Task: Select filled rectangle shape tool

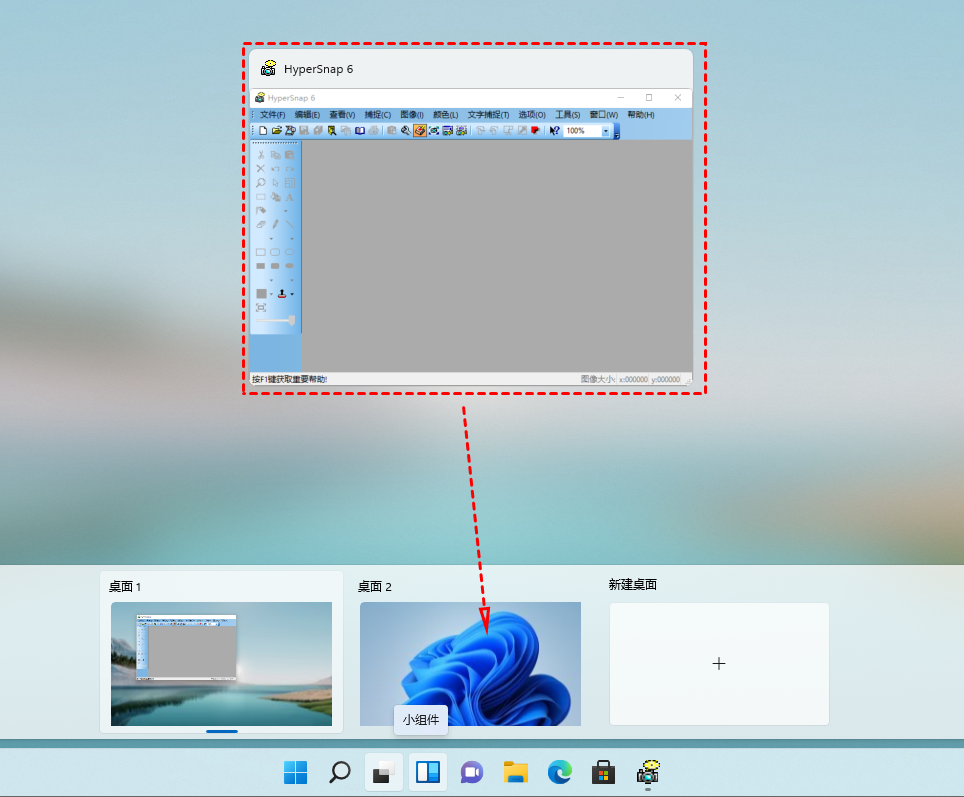Action: click(x=261, y=266)
